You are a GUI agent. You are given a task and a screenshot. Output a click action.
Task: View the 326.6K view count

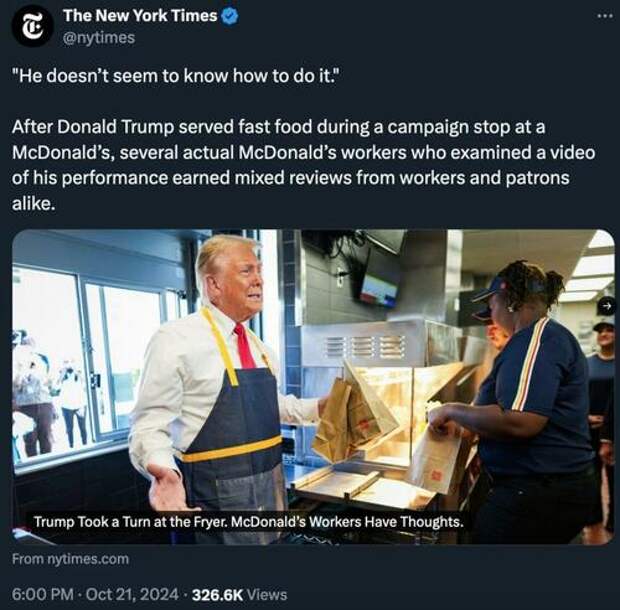click(x=217, y=595)
